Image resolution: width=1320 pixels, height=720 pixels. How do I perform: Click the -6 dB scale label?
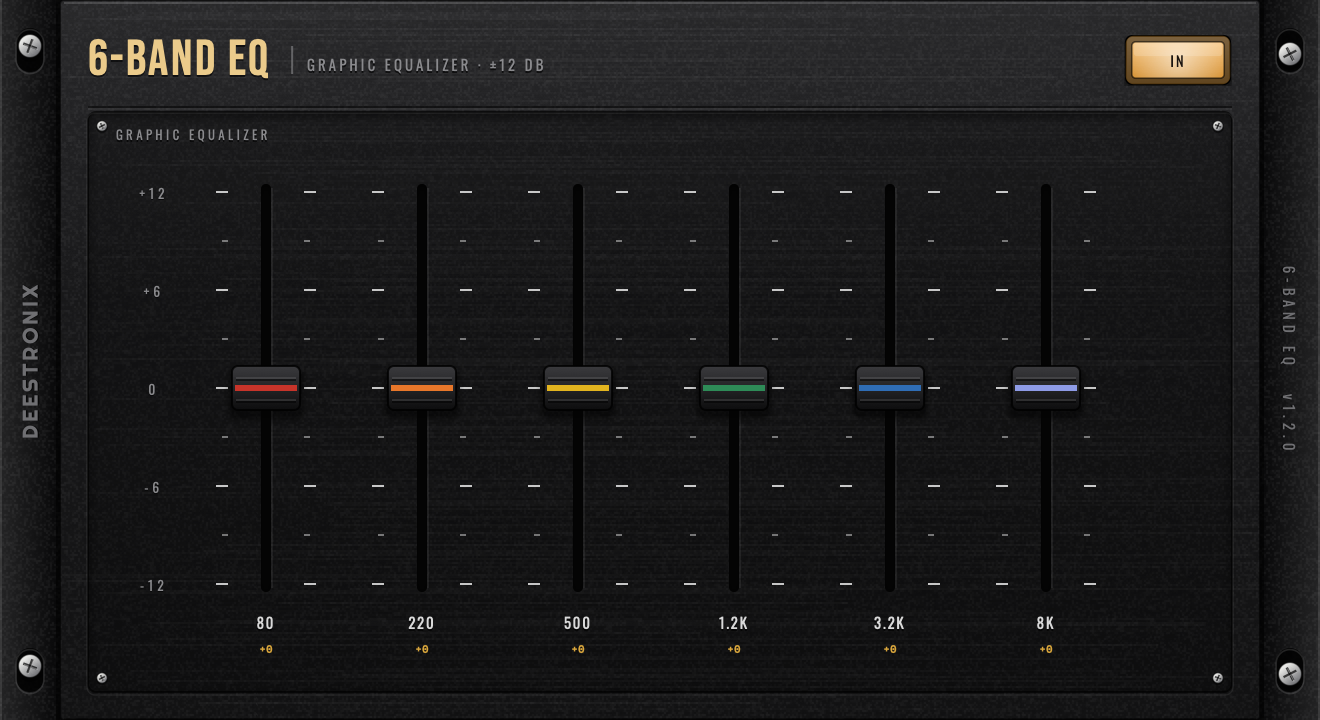[152, 488]
